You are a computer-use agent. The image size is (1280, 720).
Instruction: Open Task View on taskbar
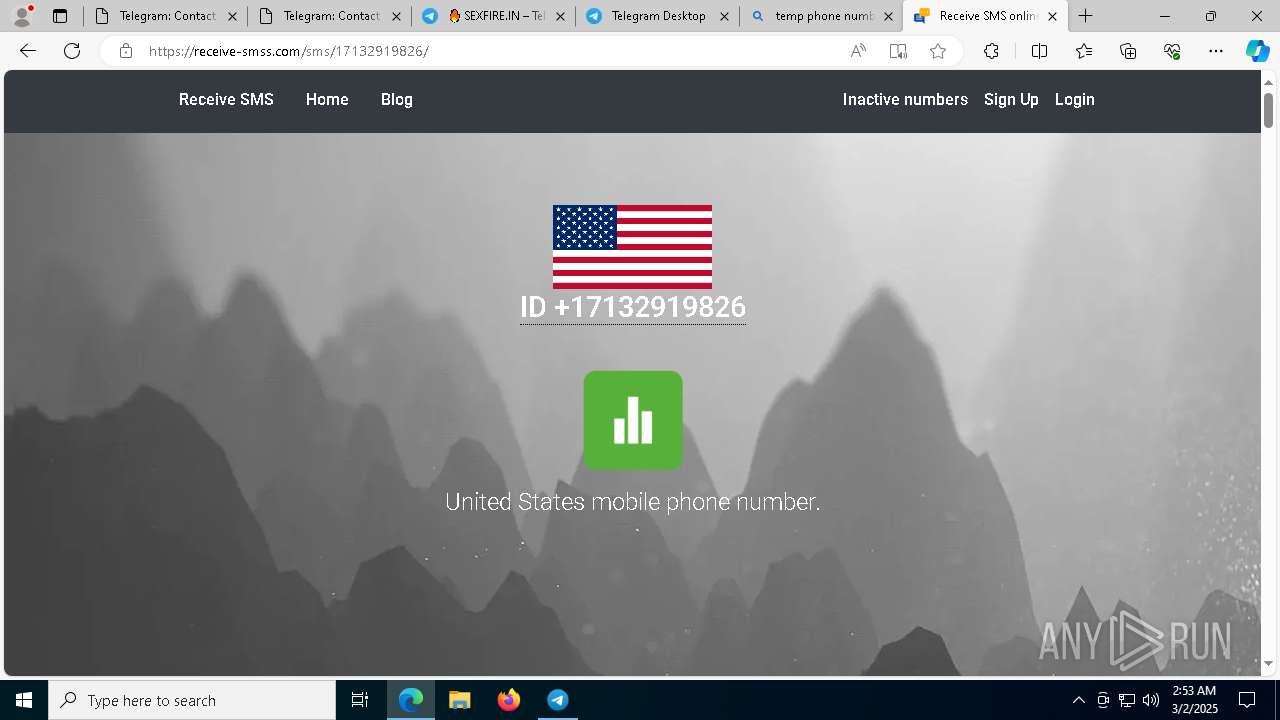360,700
